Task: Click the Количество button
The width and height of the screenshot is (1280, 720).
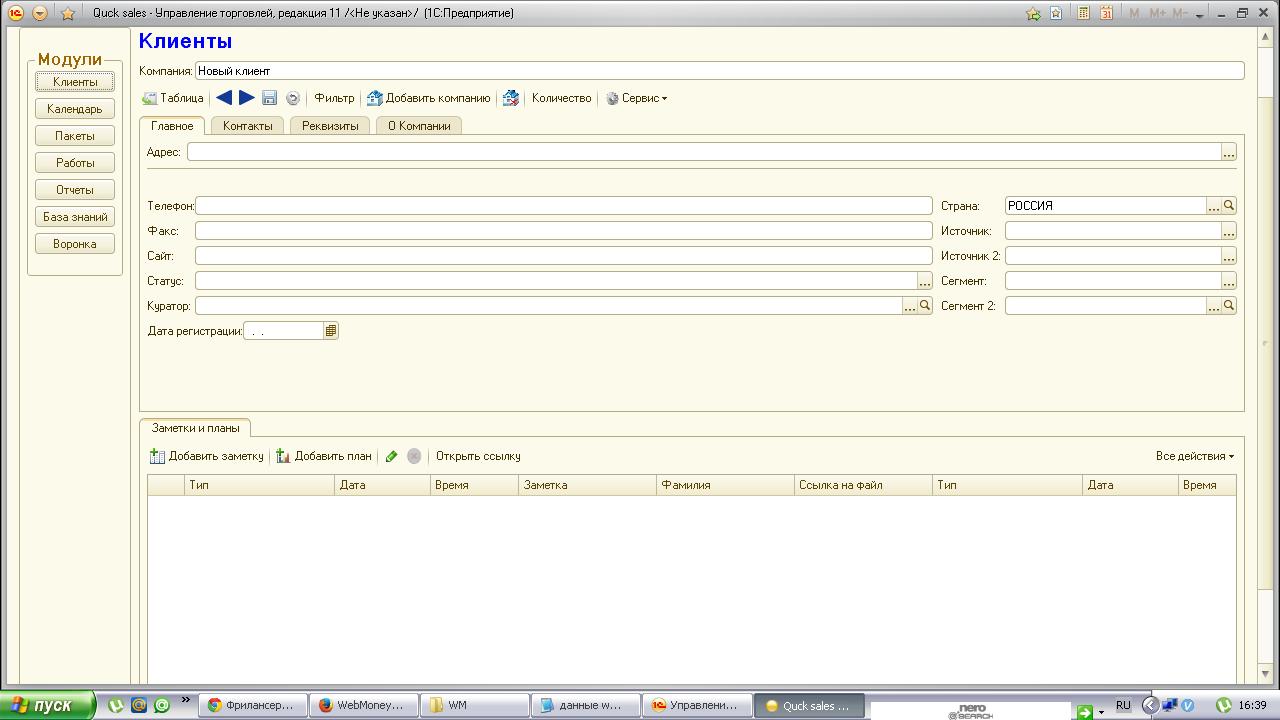Action: 561,98
